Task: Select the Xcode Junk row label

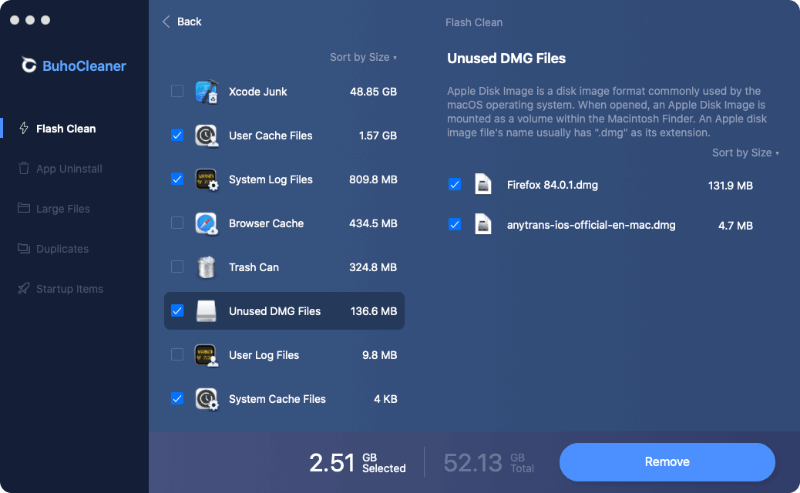Action: pos(258,91)
